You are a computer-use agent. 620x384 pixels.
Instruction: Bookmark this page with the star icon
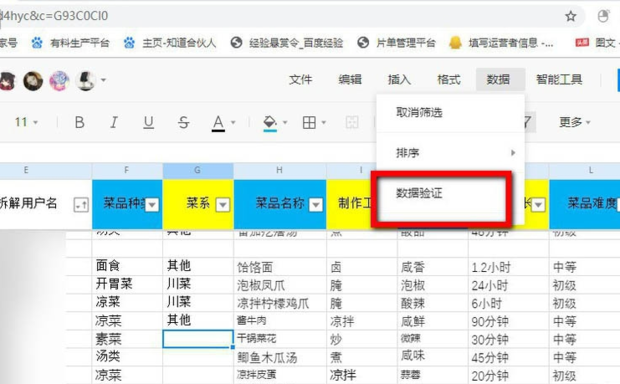pos(570,16)
